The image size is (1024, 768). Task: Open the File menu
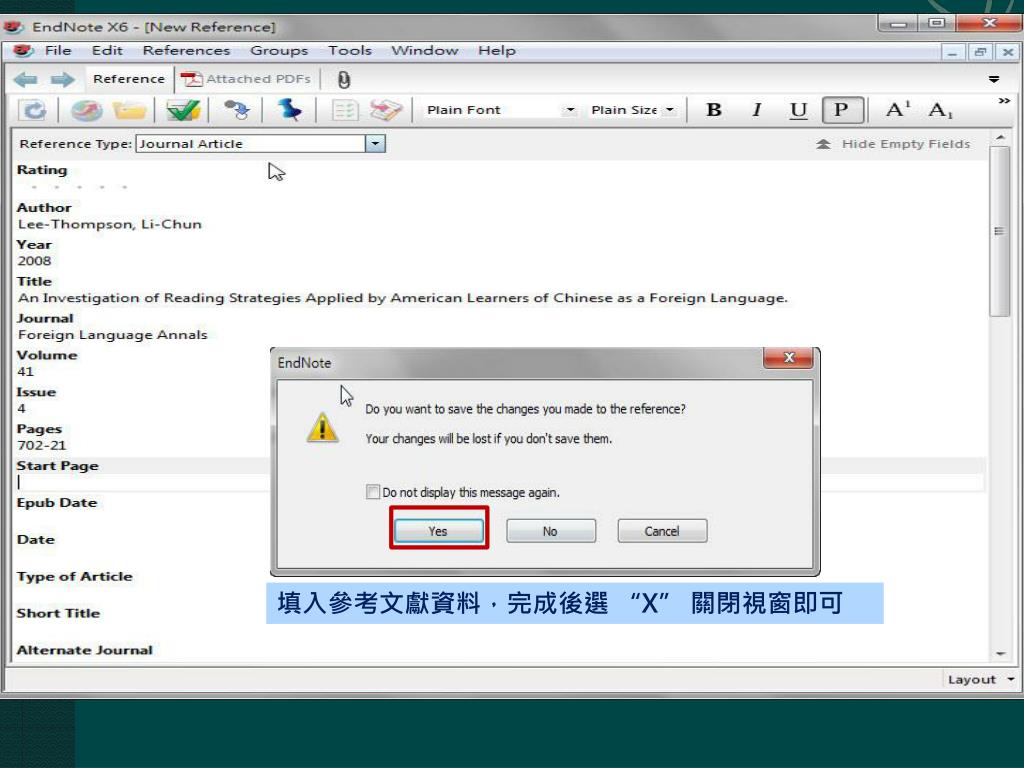coord(57,50)
